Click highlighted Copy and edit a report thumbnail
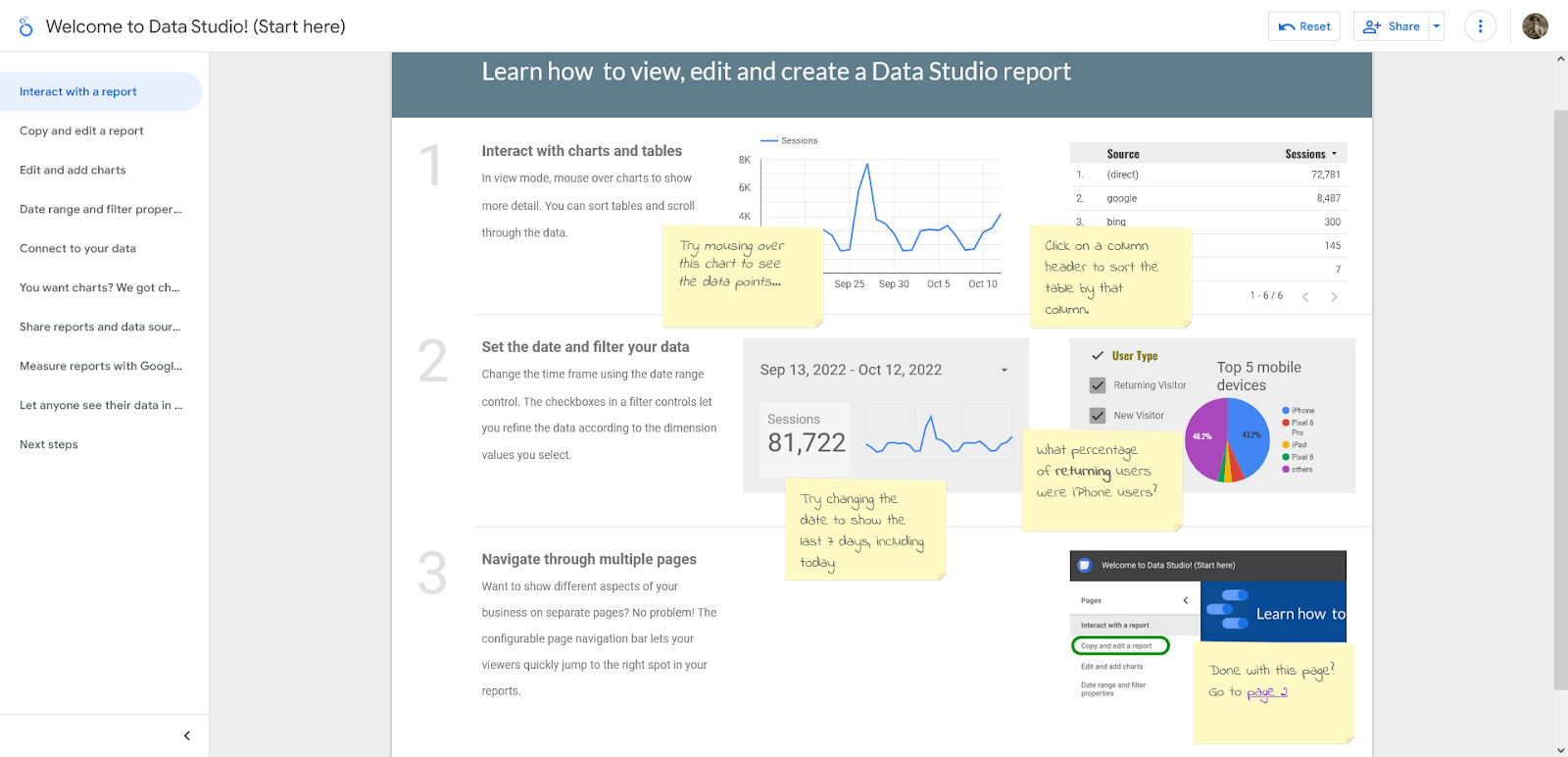This screenshot has width=1568, height=757. pyautogui.click(x=1120, y=645)
